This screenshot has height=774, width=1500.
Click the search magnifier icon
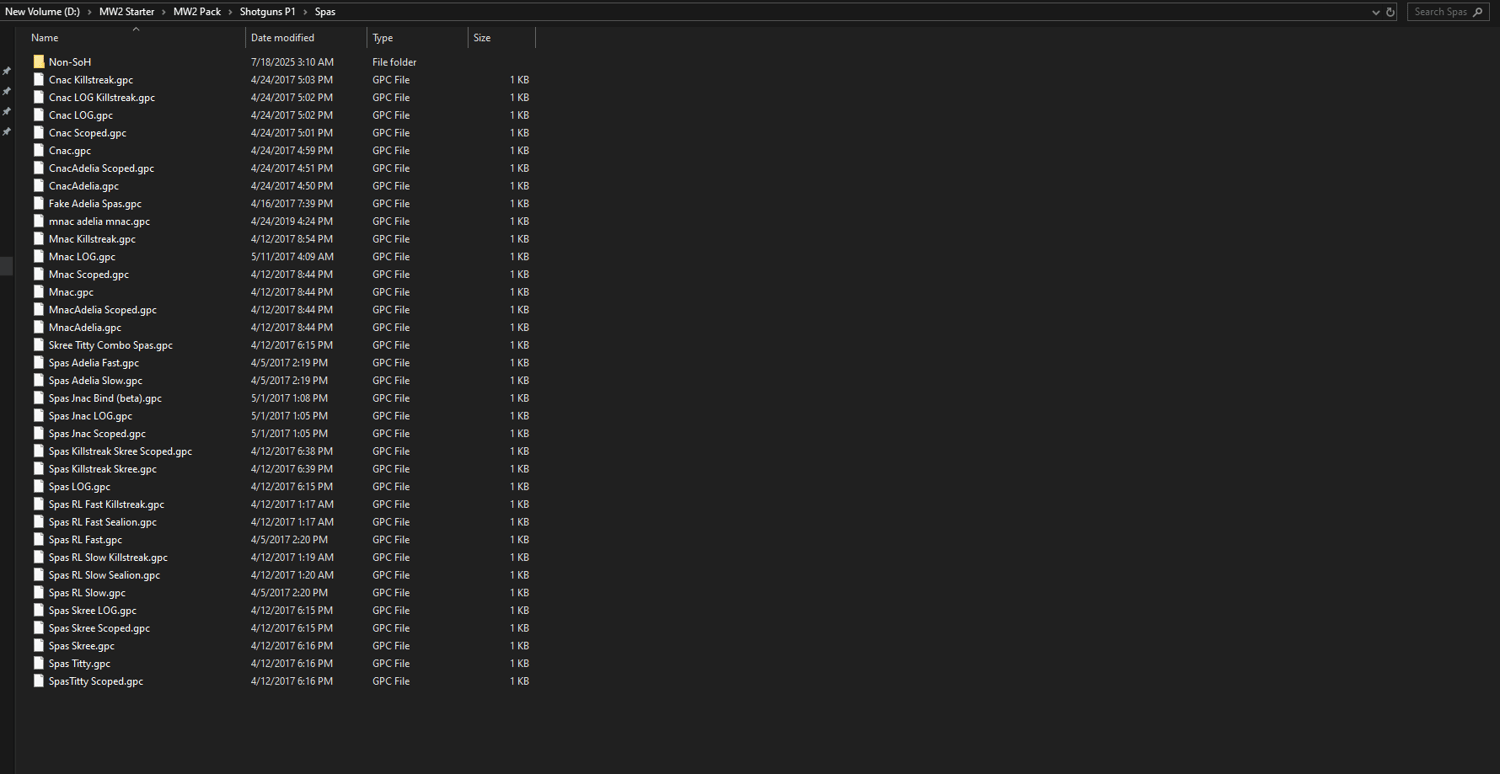[1478, 12]
